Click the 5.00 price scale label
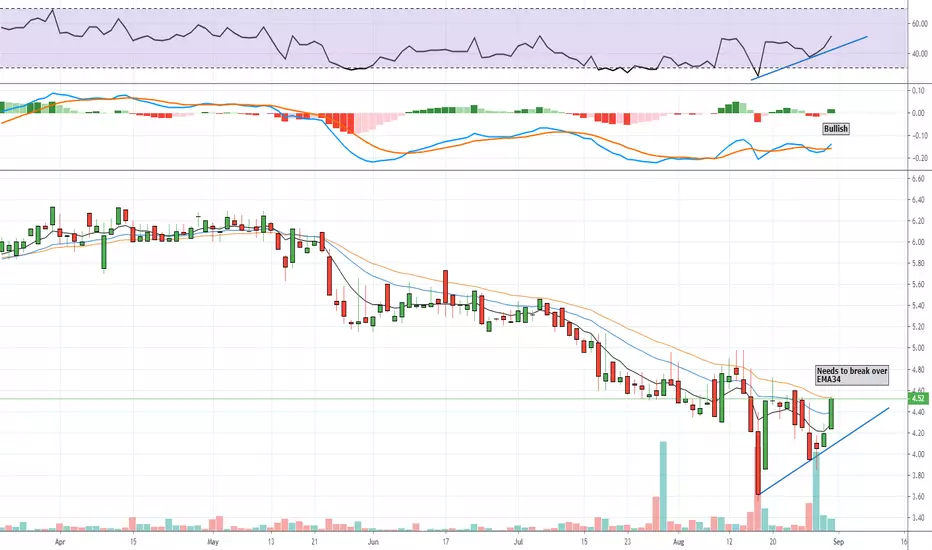Screen dimensions: 932x550 tap(918, 348)
